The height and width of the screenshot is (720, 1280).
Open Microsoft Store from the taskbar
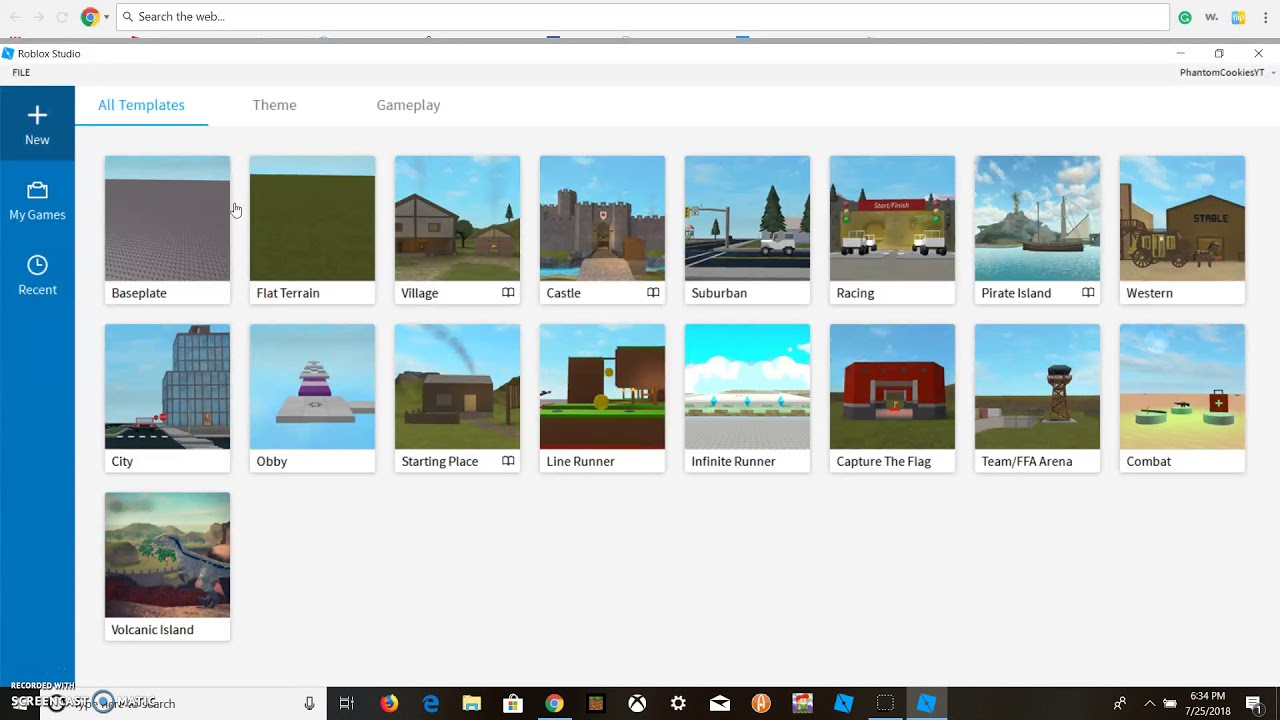click(x=513, y=703)
